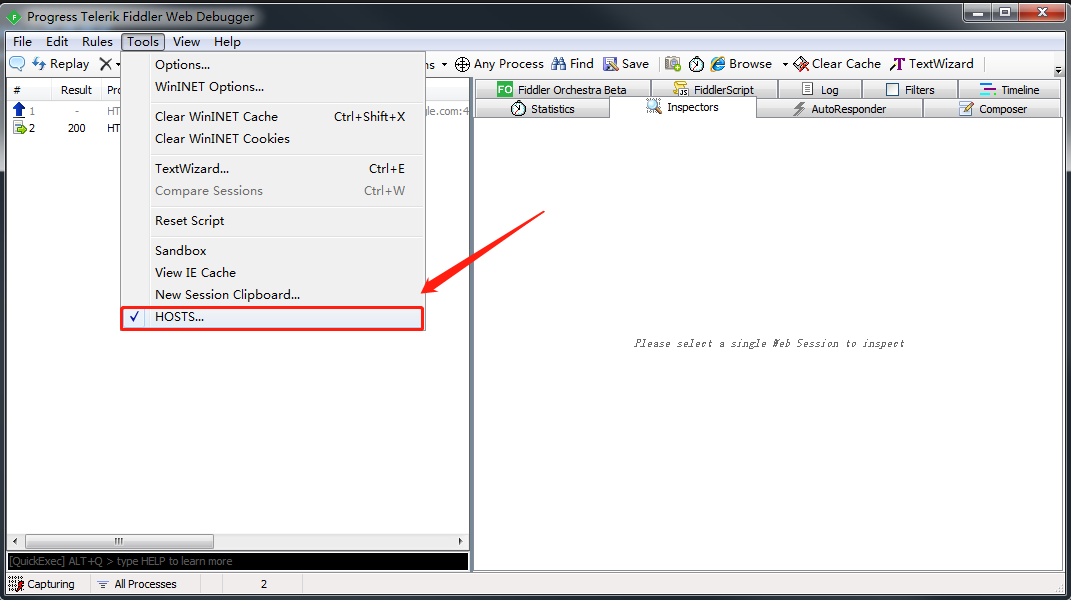
Task: Toggle Capturing in the status bar
Action: coord(42,584)
